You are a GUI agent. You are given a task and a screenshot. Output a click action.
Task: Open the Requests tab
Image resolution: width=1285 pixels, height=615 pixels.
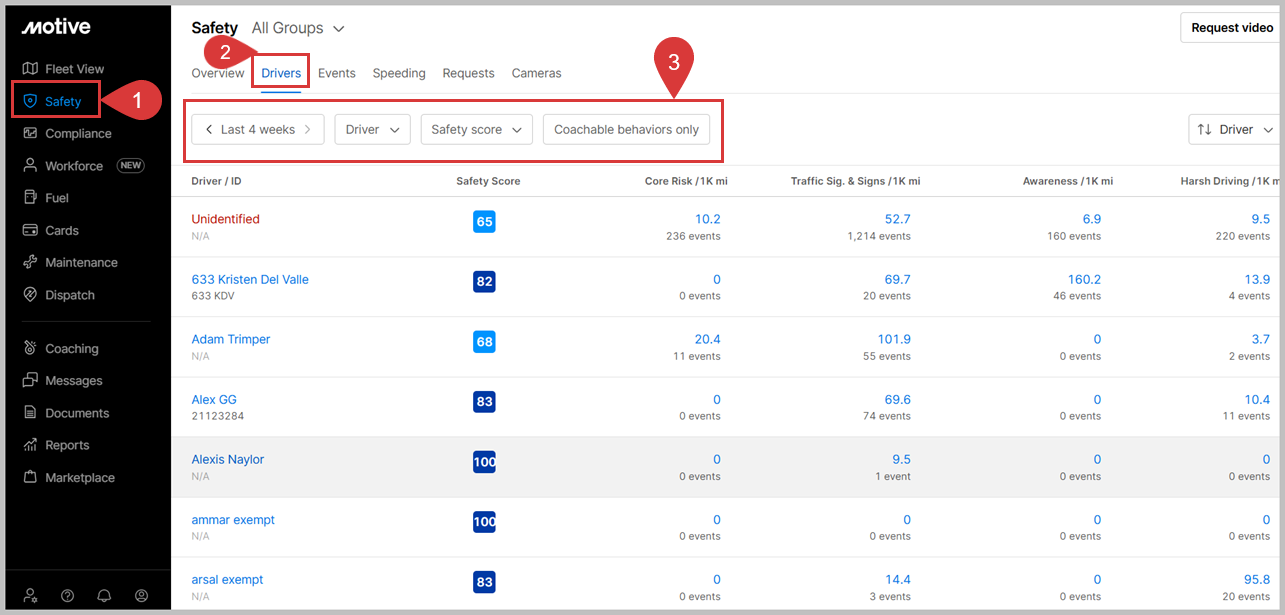[468, 73]
